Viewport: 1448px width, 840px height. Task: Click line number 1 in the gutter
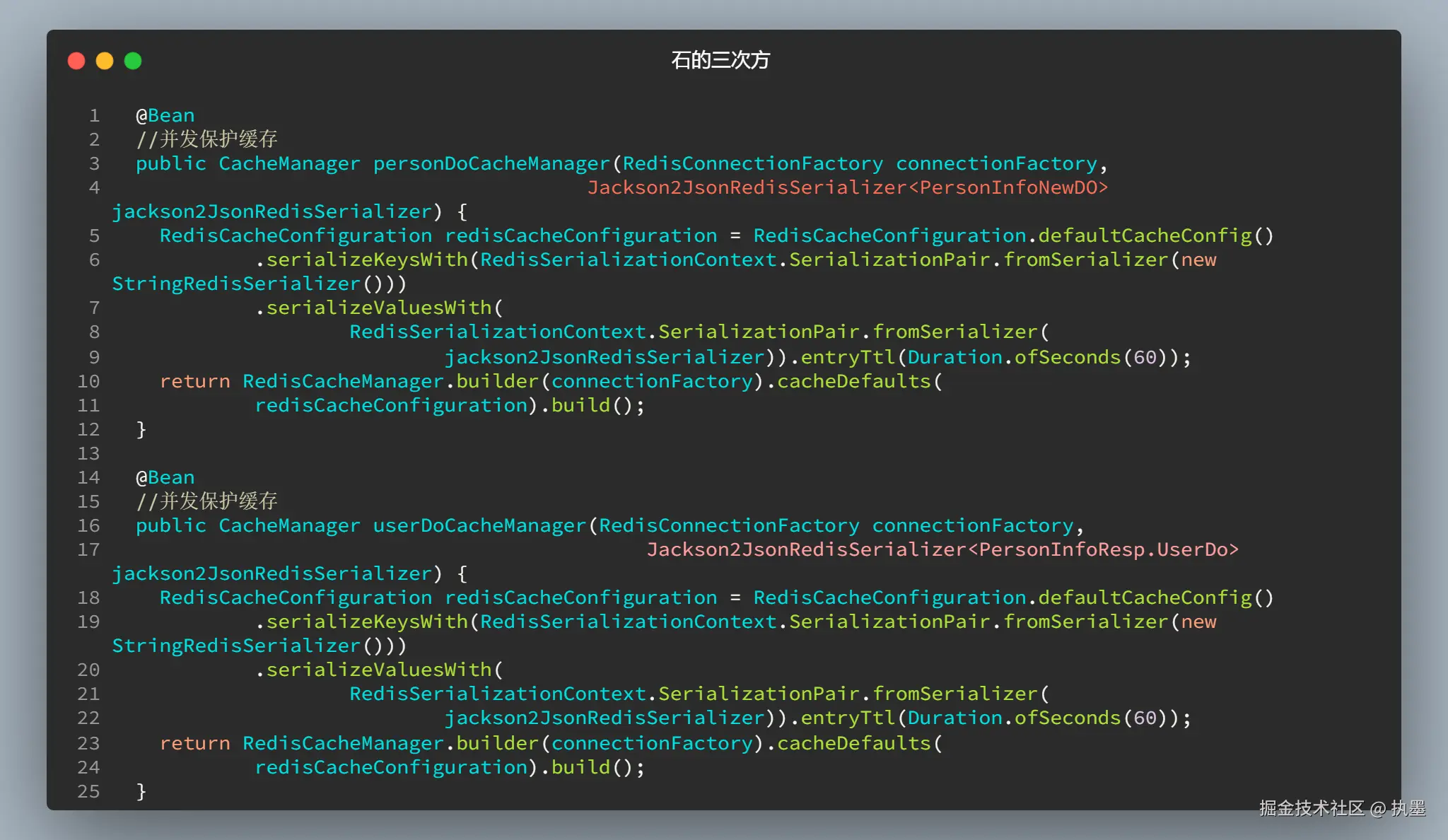pos(94,115)
